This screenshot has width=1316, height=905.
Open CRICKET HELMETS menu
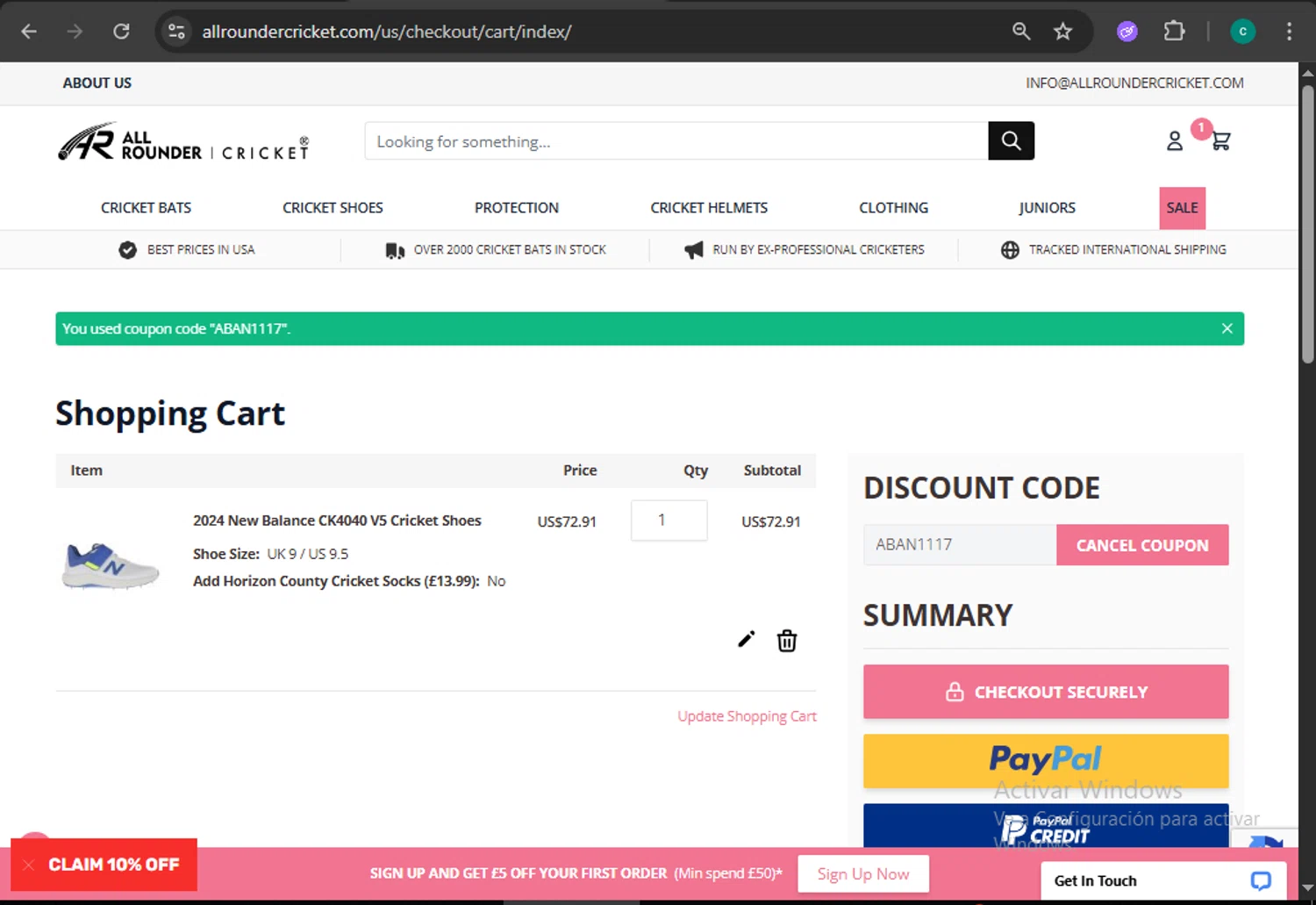(x=709, y=208)
